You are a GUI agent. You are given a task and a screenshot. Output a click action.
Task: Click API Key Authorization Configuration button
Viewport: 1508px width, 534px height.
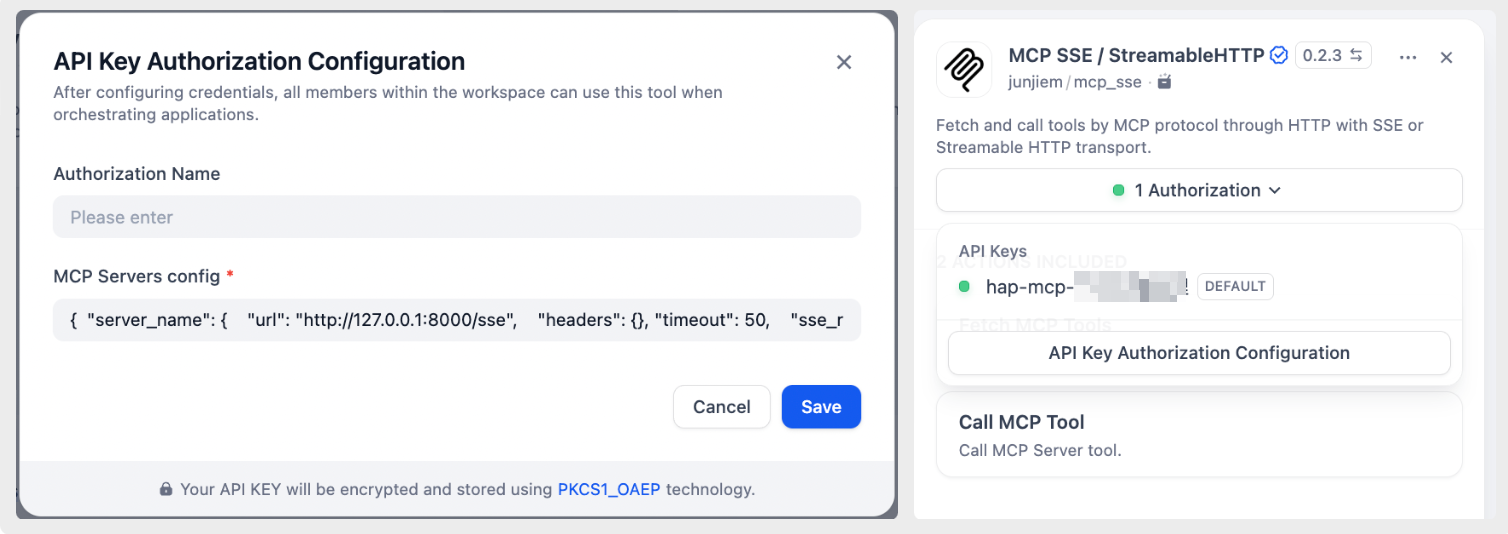click(x=1198, y=353)
